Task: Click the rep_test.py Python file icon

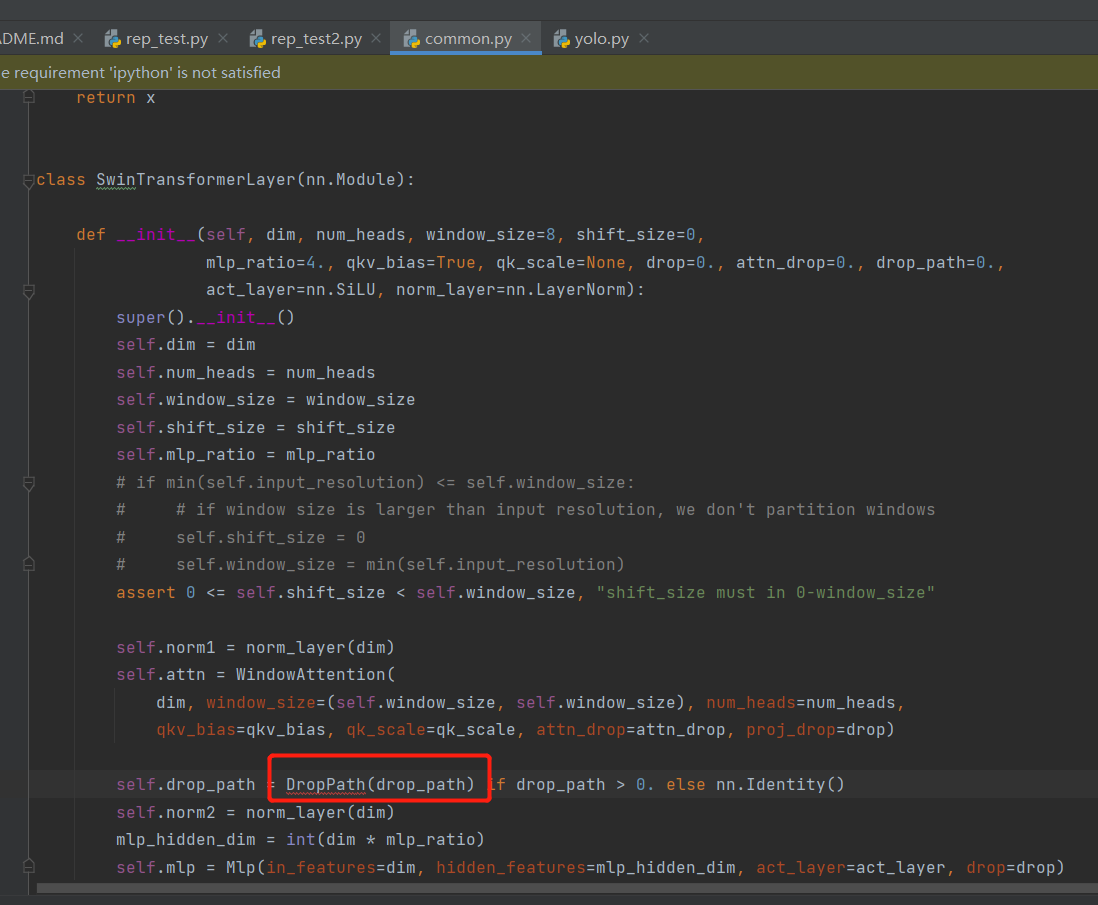Action: pos(113,39)
